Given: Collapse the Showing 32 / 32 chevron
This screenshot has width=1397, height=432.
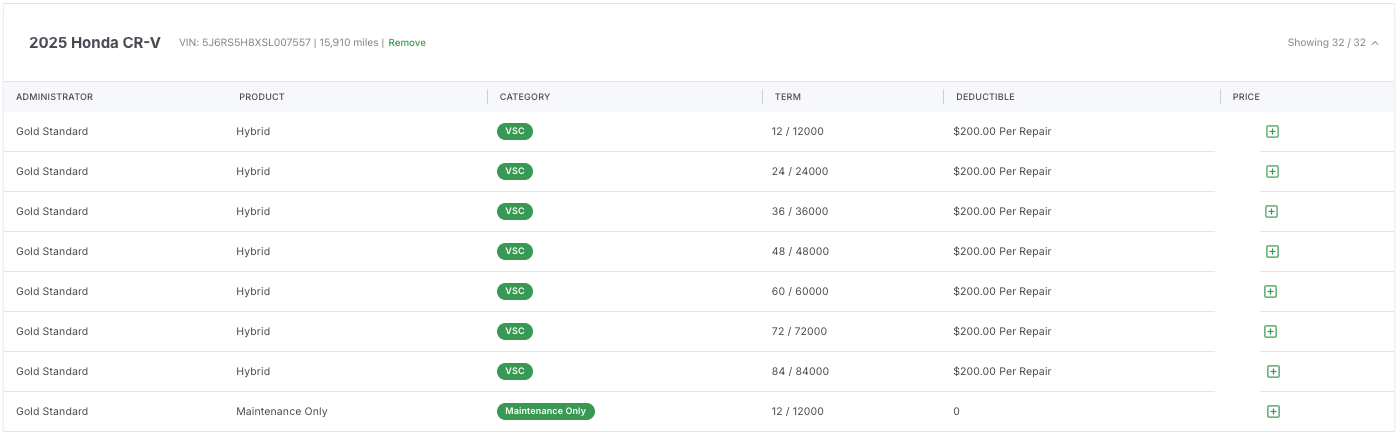Looking at the screenshot, I should point(1375,43).
